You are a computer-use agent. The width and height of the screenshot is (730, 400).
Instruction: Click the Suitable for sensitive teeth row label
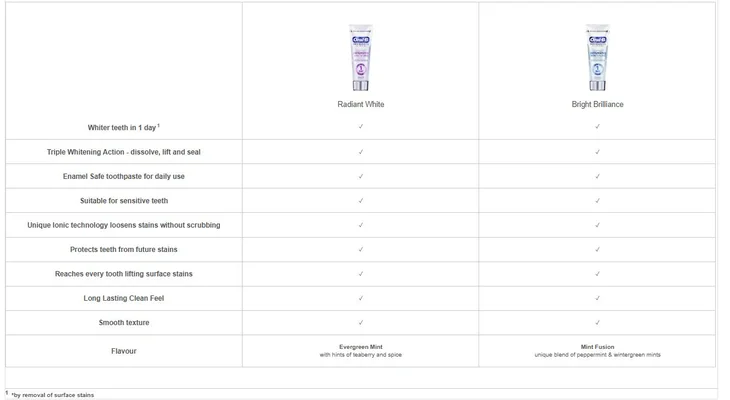click(x=124, y=201)
